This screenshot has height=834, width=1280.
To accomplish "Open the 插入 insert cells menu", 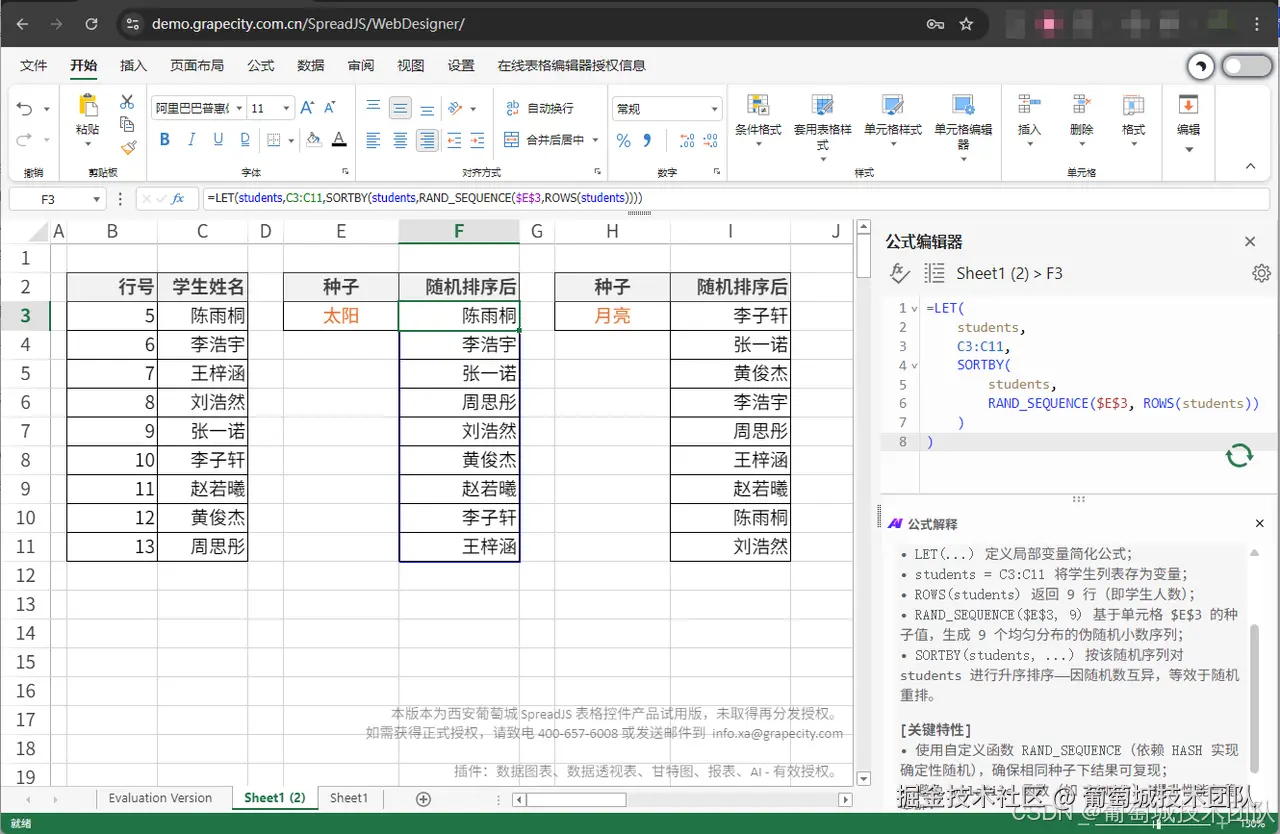I will pos(1029,121).
